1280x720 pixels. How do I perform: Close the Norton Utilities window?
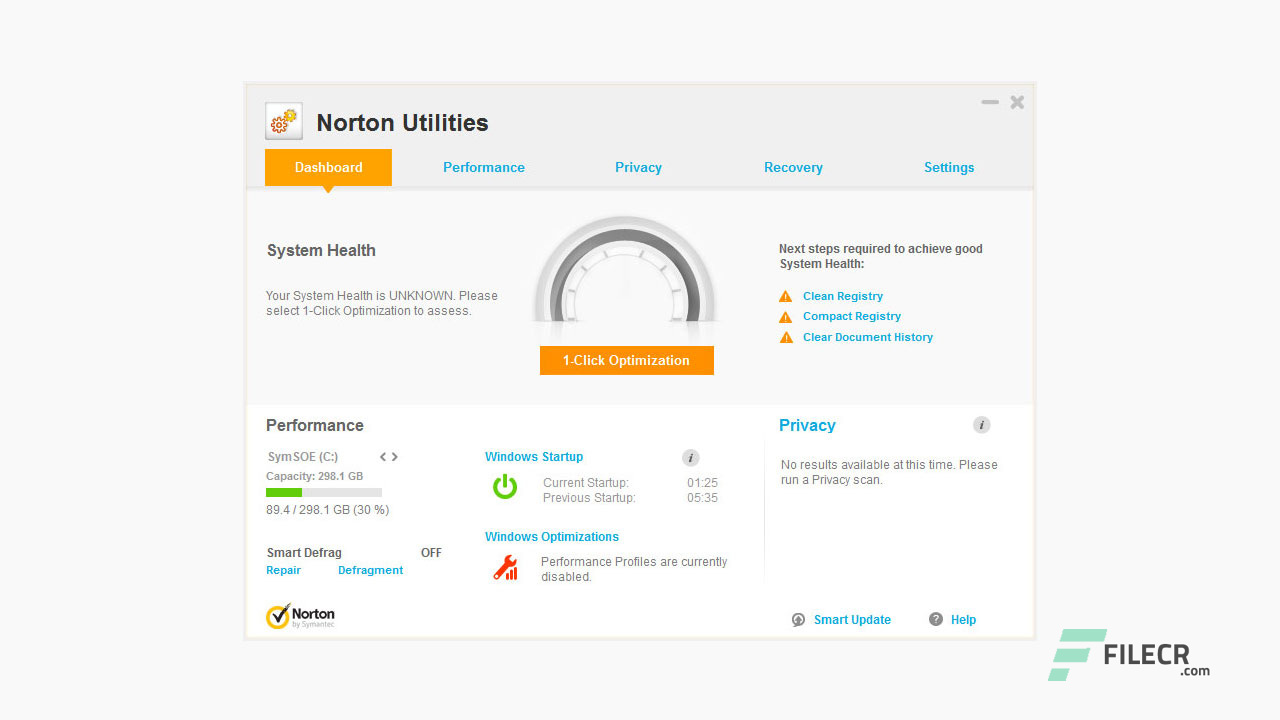[1017, 102]
